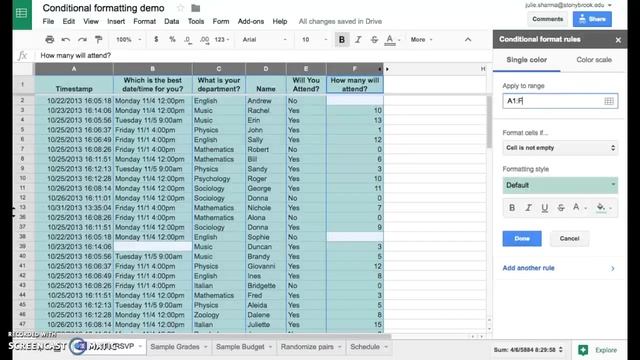This screenshot has width=640, height=360.
Task: Undo the last action
Action: click(65, 40)
